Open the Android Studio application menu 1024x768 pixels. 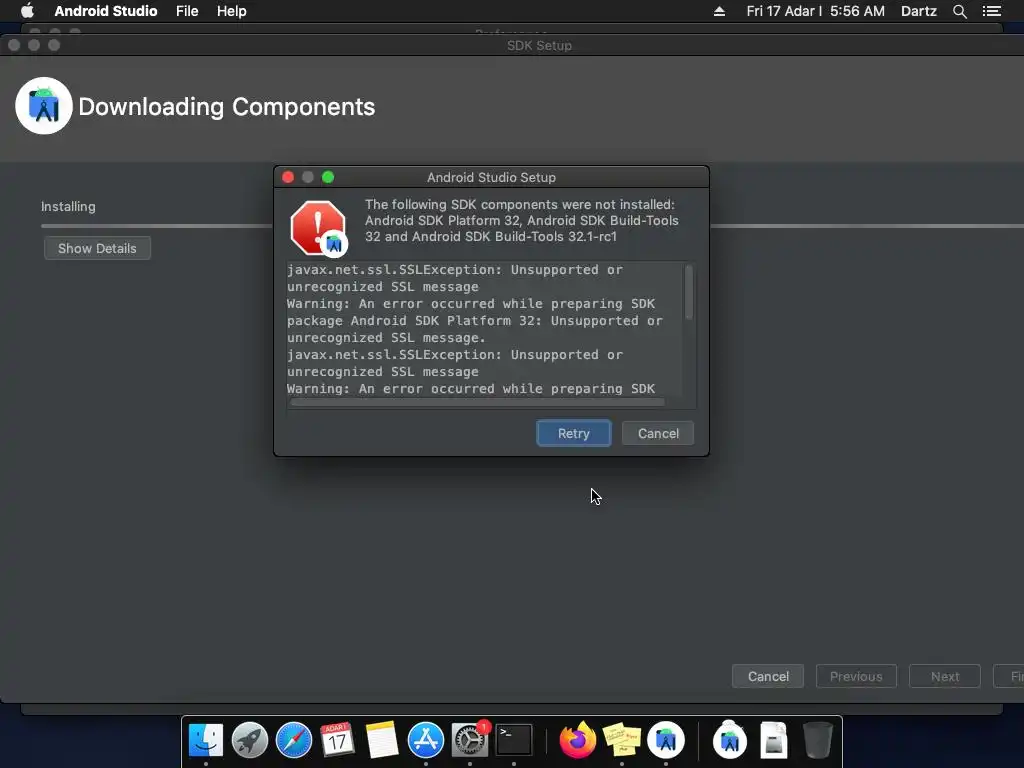click(106, 11)
